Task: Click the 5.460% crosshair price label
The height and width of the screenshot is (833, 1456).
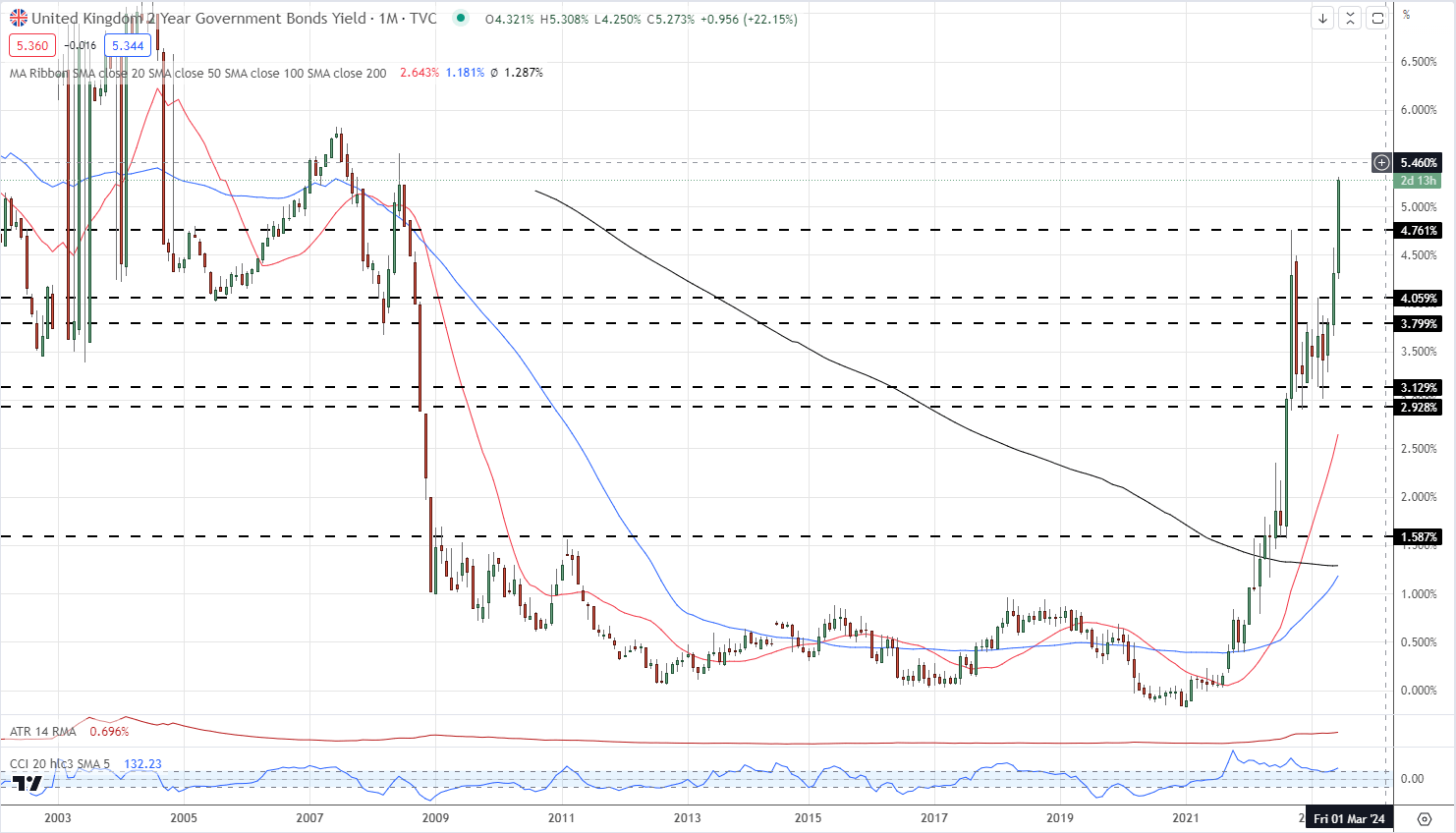Action: click(1419, 162)
